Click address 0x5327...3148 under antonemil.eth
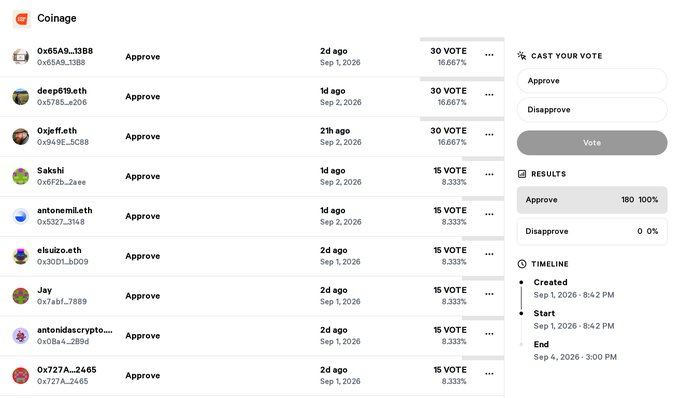Image resolution: width=680 pixels, height=398 pixels. click(61, 222)
